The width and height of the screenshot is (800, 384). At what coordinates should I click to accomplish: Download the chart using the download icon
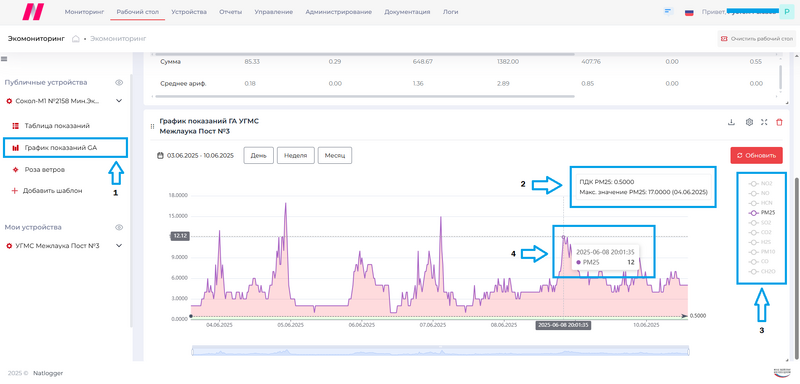(x=731, y=122)
